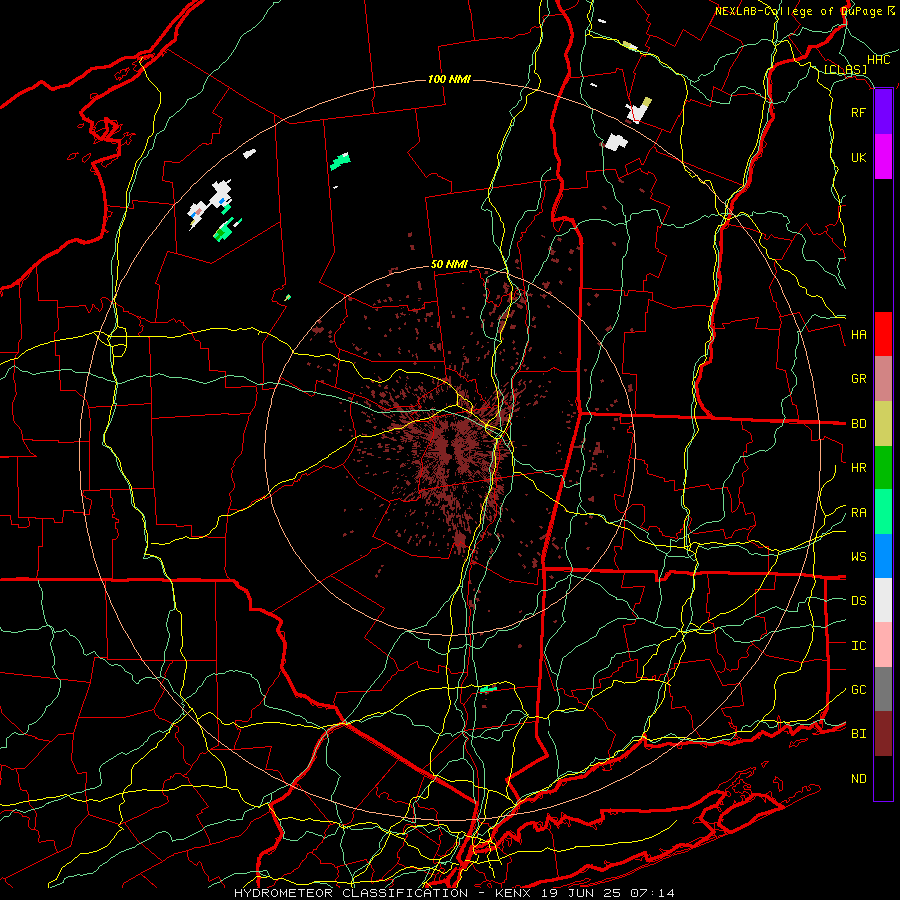Click the 'RF' legend label
The width and height of the screenshot is (900, 900).
click(859, 112)
